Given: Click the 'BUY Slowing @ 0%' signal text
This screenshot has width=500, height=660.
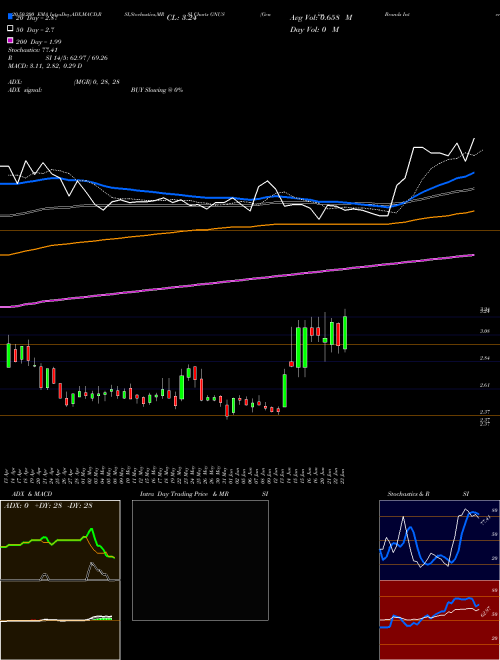Looking at the screenshot, I should click(157, 90).
